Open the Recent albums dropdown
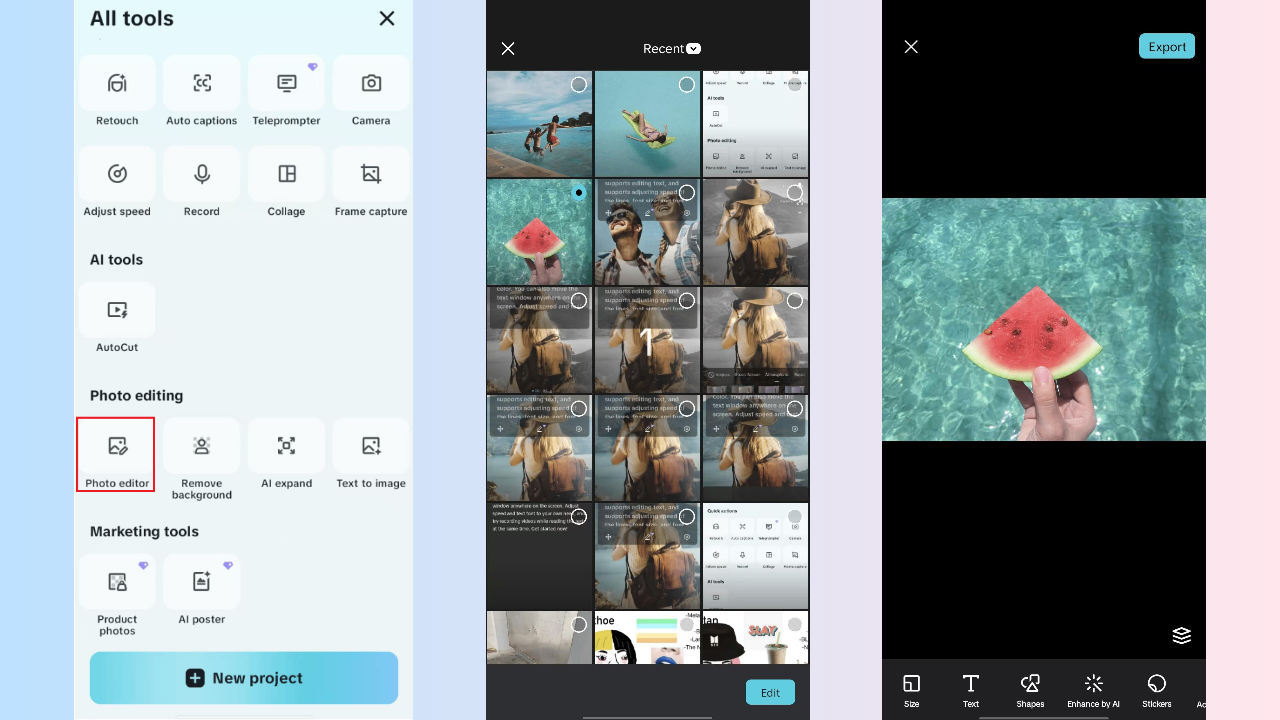 click(671, 48)
